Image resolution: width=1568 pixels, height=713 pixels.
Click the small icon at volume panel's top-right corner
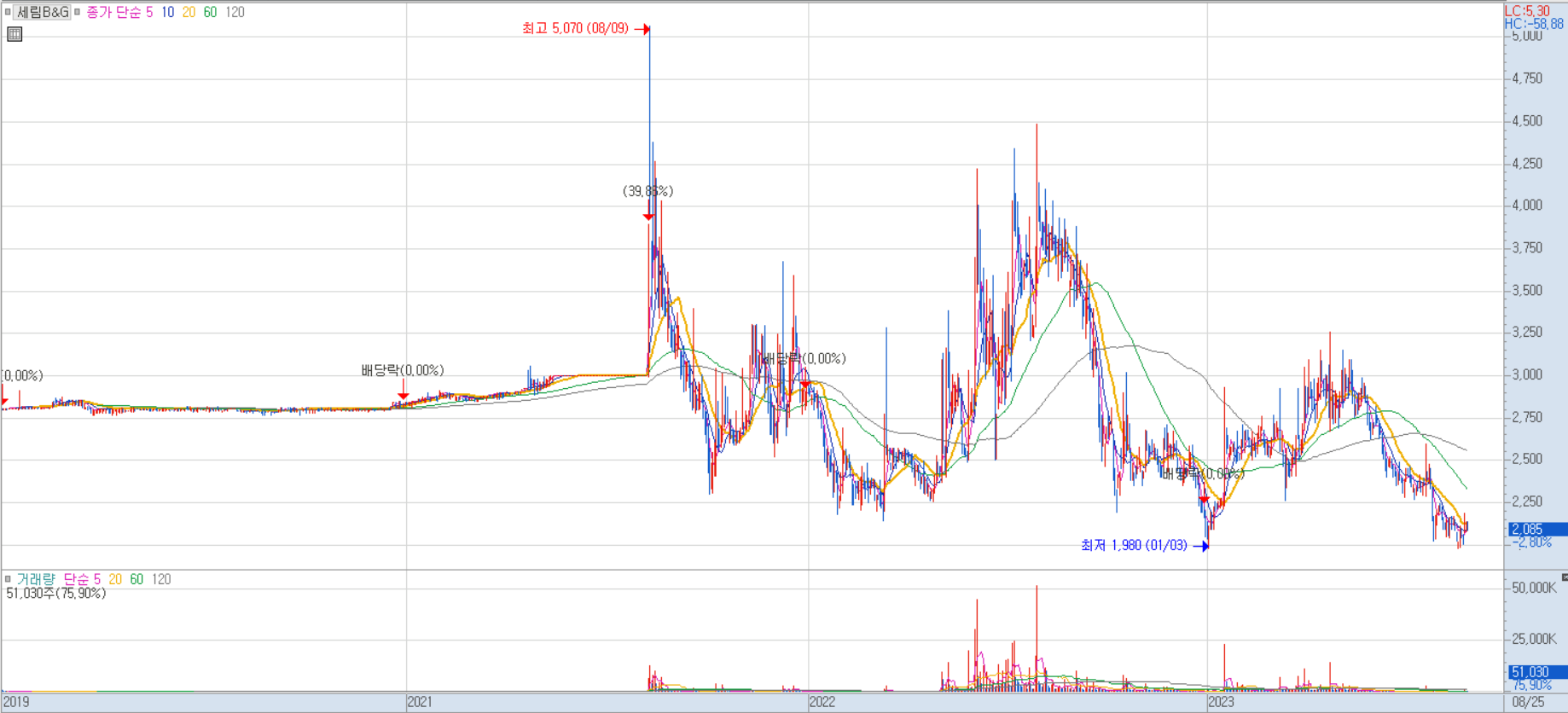click(1564, 577)
